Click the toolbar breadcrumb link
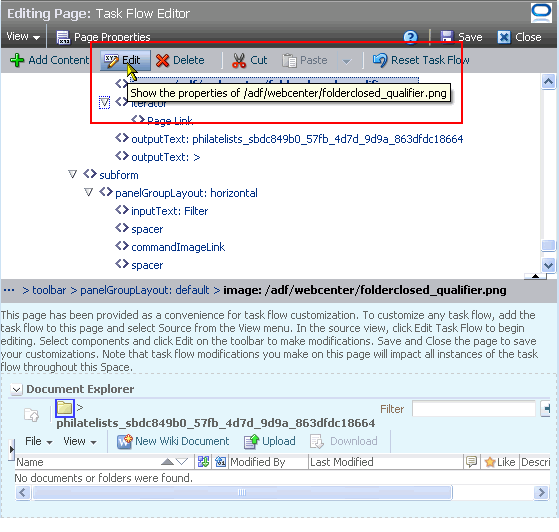The height and width of the screenshot is (532, 559). [49, 290]
